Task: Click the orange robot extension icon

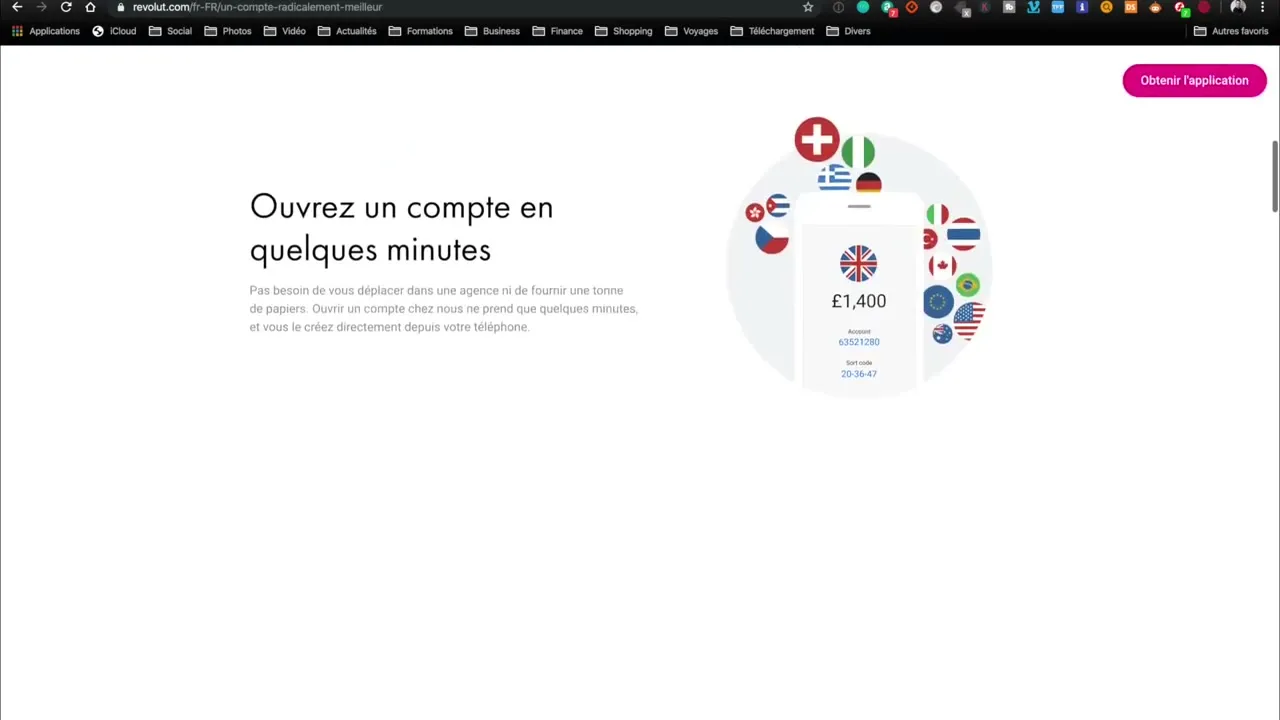Action: click(1154, 7)
